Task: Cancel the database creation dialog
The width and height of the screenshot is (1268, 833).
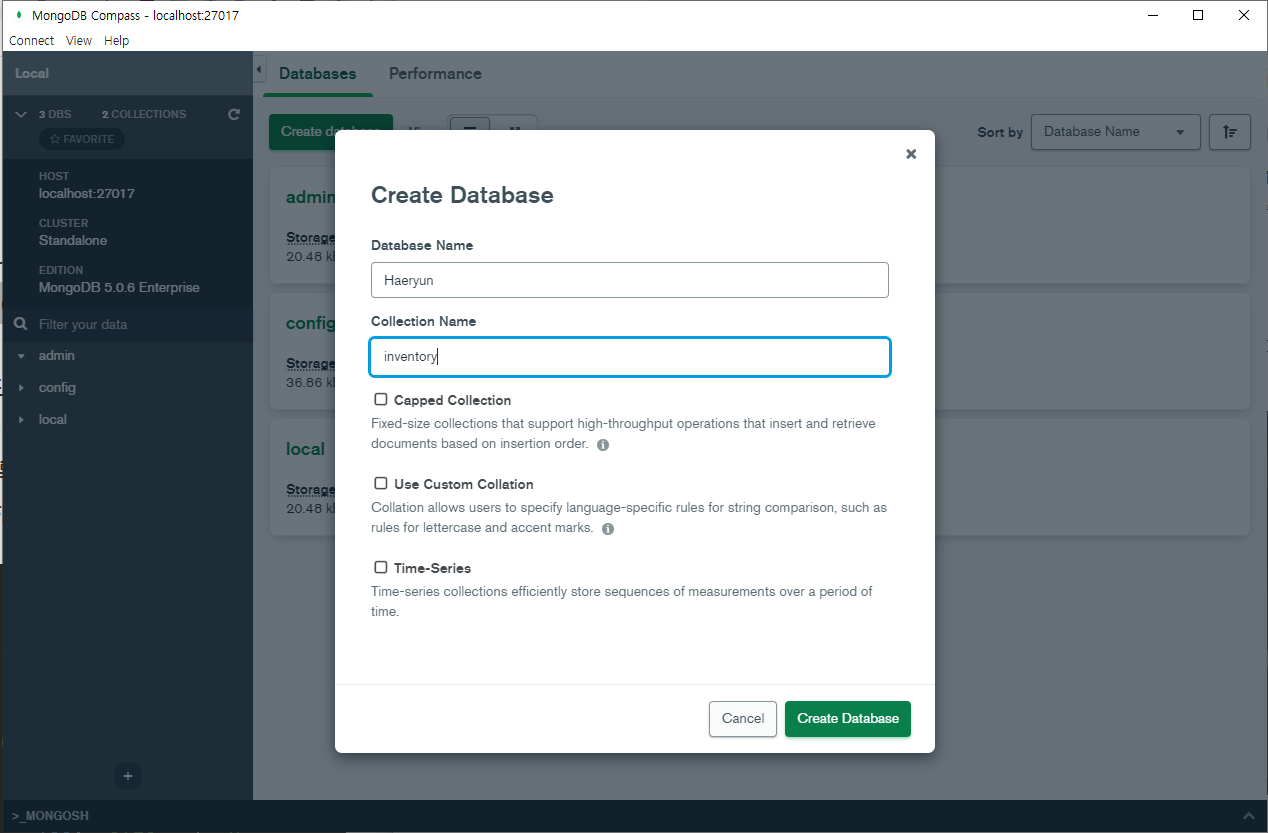Action: pos(743,719)
